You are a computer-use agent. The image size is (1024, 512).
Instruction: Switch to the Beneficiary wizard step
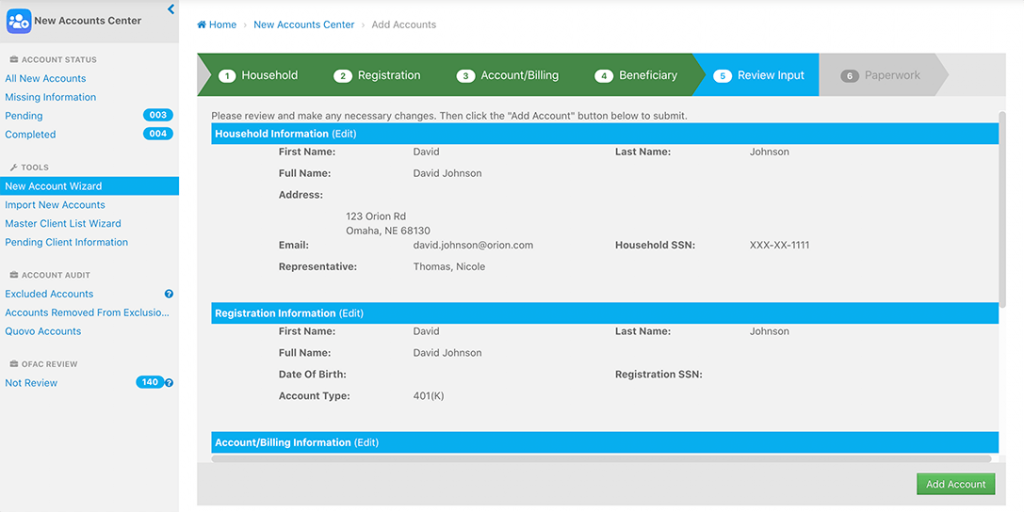(637, 75)
